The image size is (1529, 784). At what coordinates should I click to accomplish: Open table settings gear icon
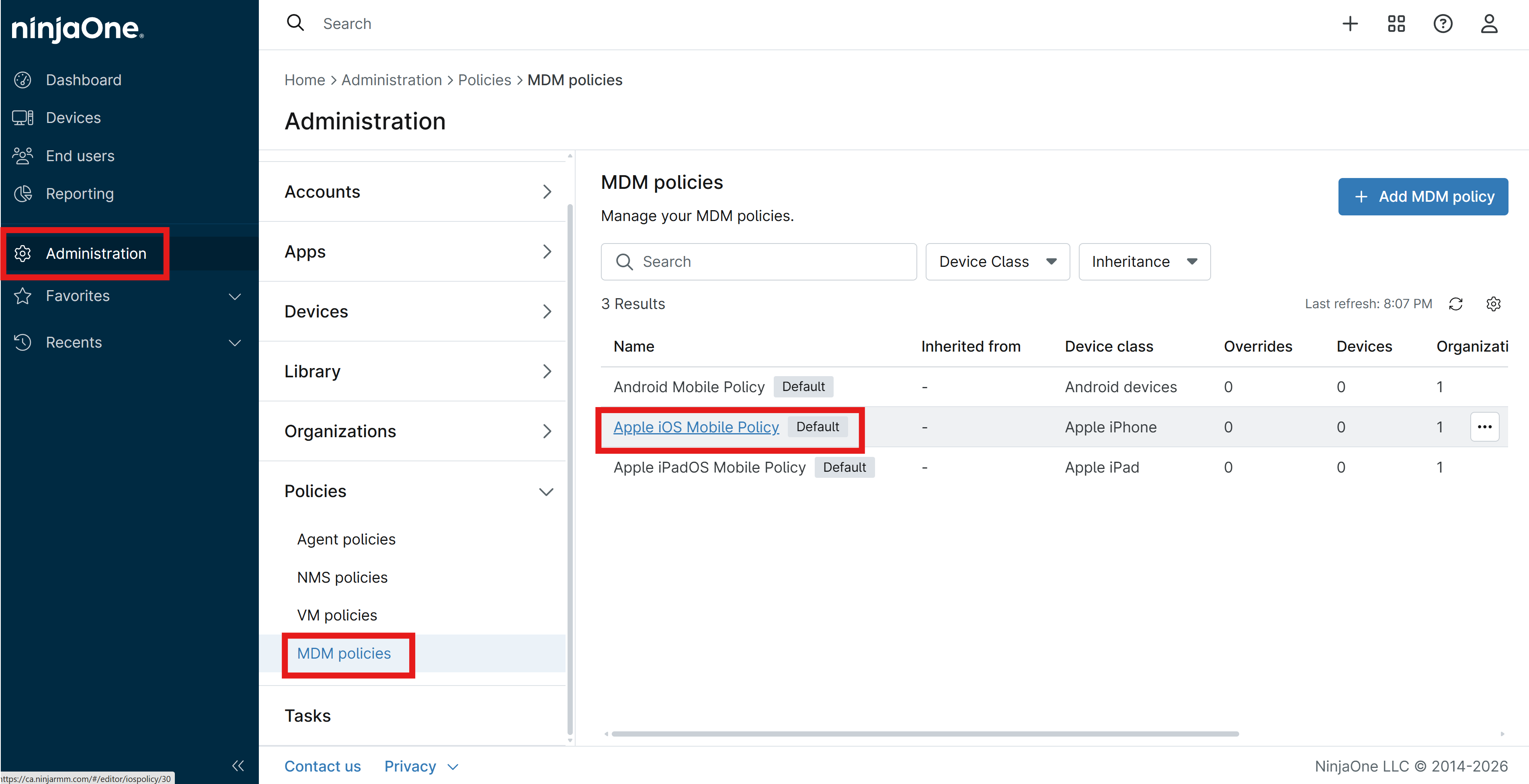click(1493, 304)
